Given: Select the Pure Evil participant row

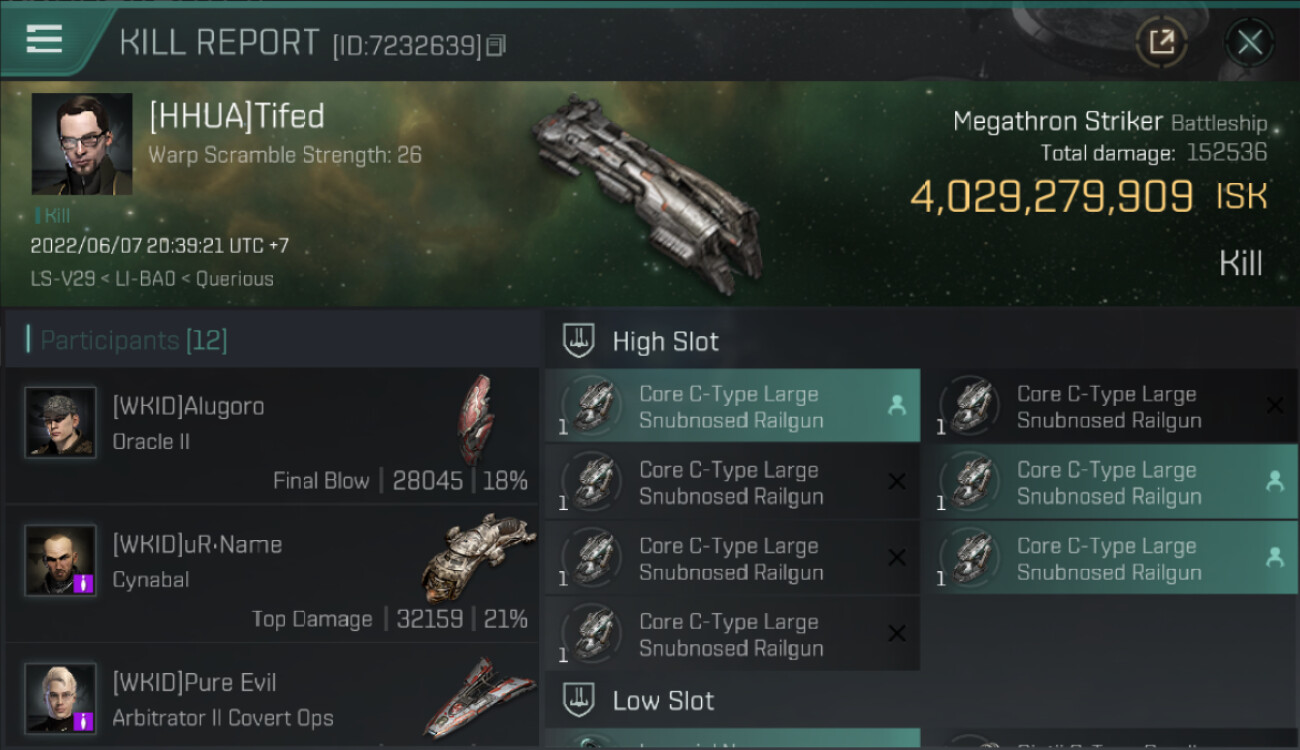Looking at the screenshot, I should [272, 697].
